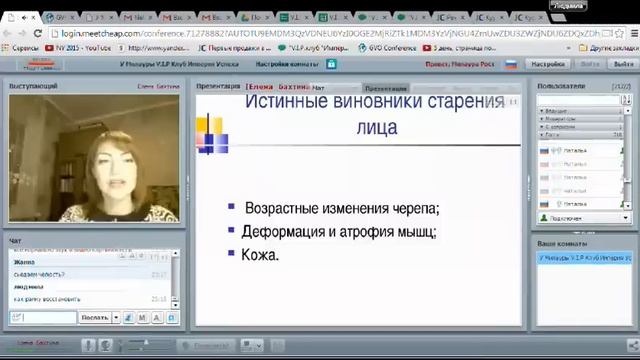
Task: Open the Send button dropdown arrow in chat
Action: (116, 317)
